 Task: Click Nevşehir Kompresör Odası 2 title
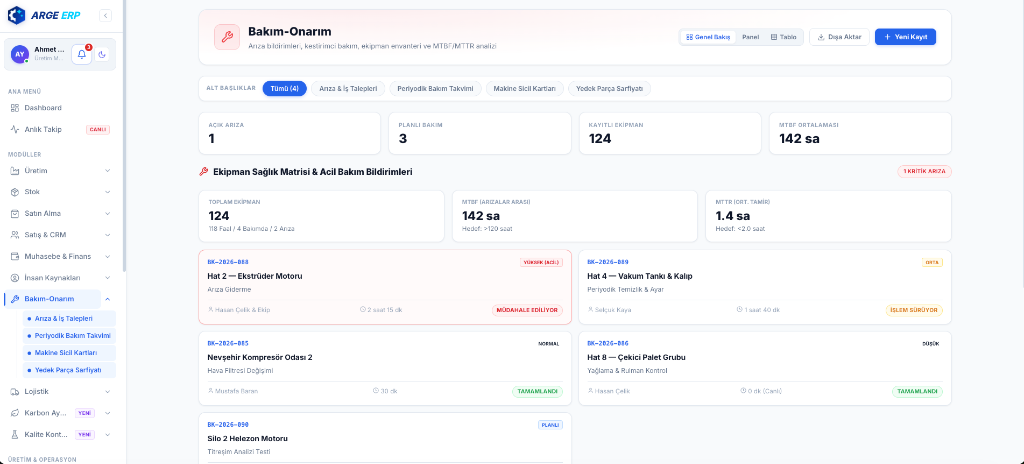260,357
